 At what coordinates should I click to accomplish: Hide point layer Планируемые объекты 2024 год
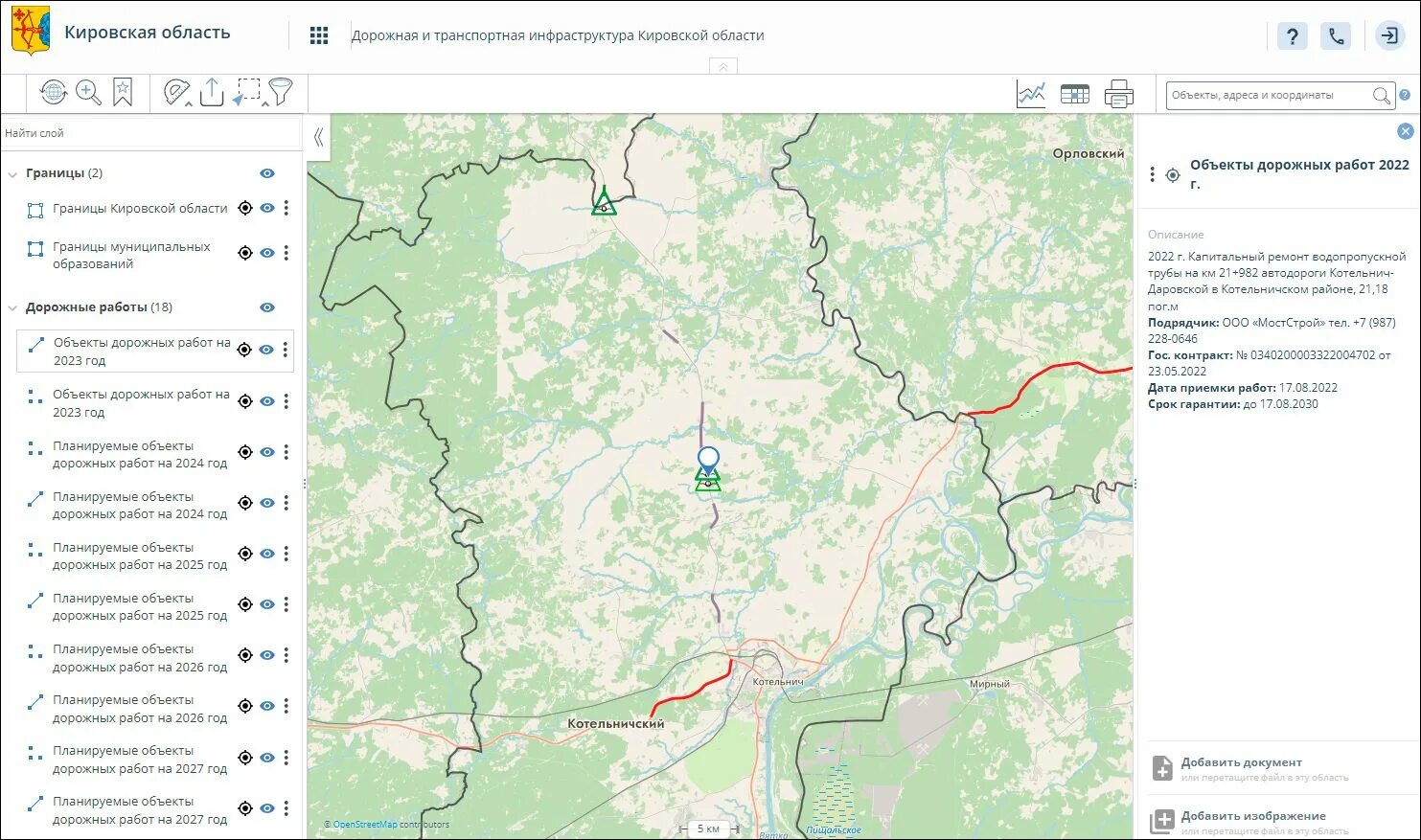[x=267, y=452]
